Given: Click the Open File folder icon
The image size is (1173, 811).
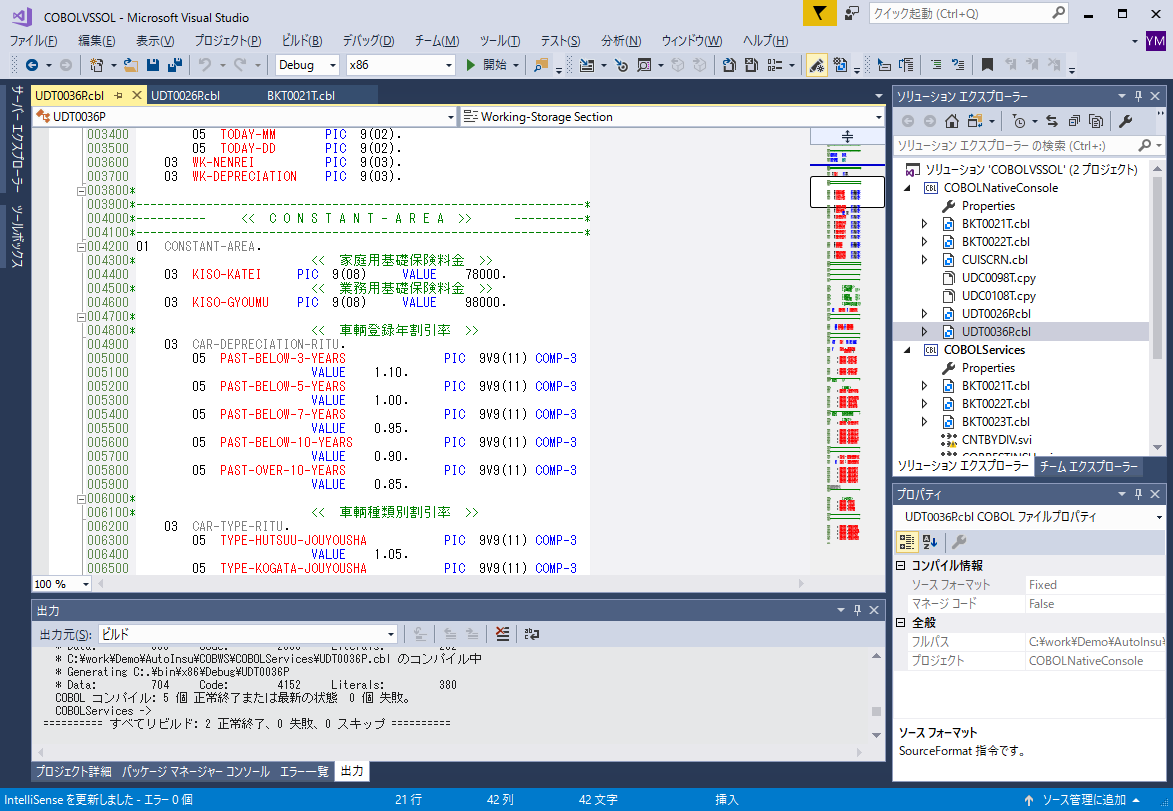Looking at the screenshot, I should coord(131,65).
